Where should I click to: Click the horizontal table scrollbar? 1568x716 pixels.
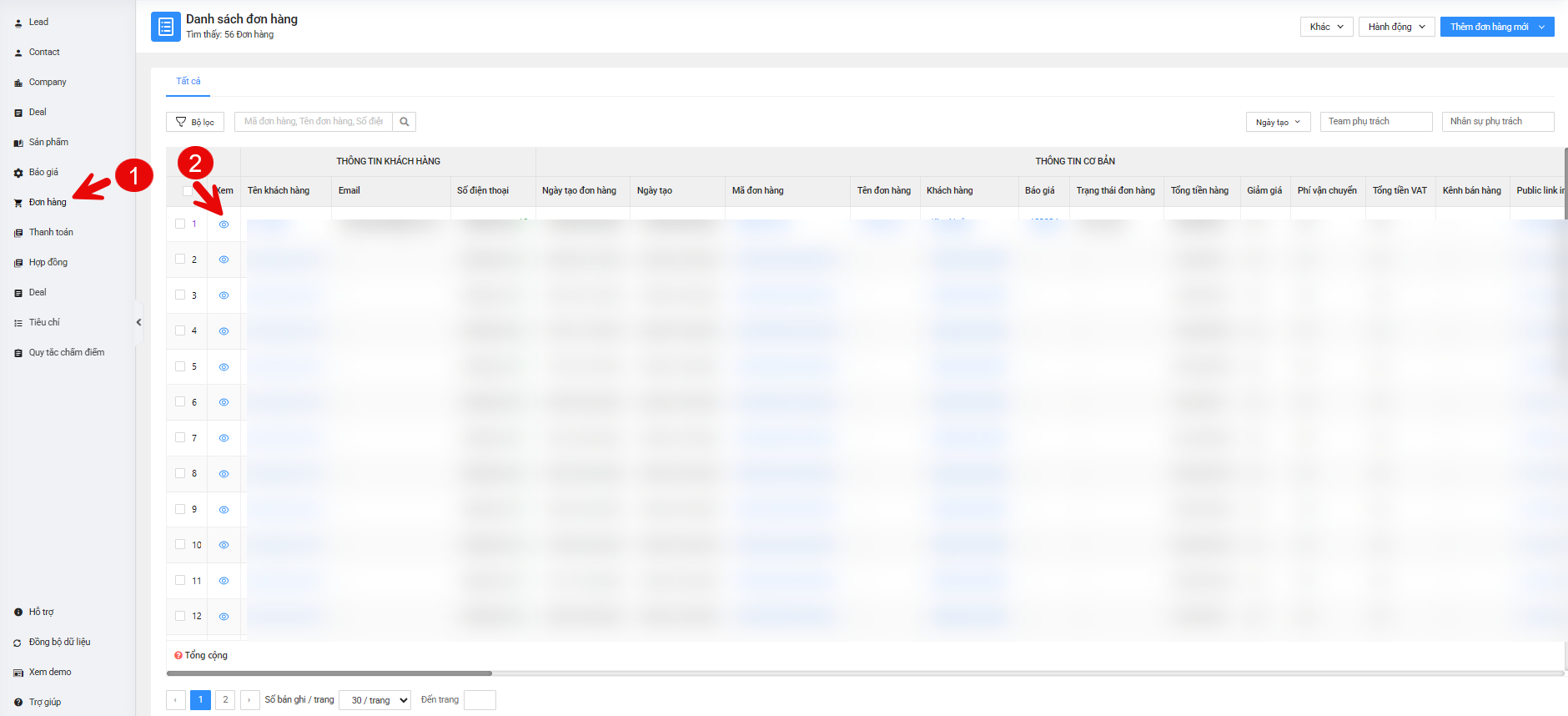pyautogui.click(x=329, y=673)
